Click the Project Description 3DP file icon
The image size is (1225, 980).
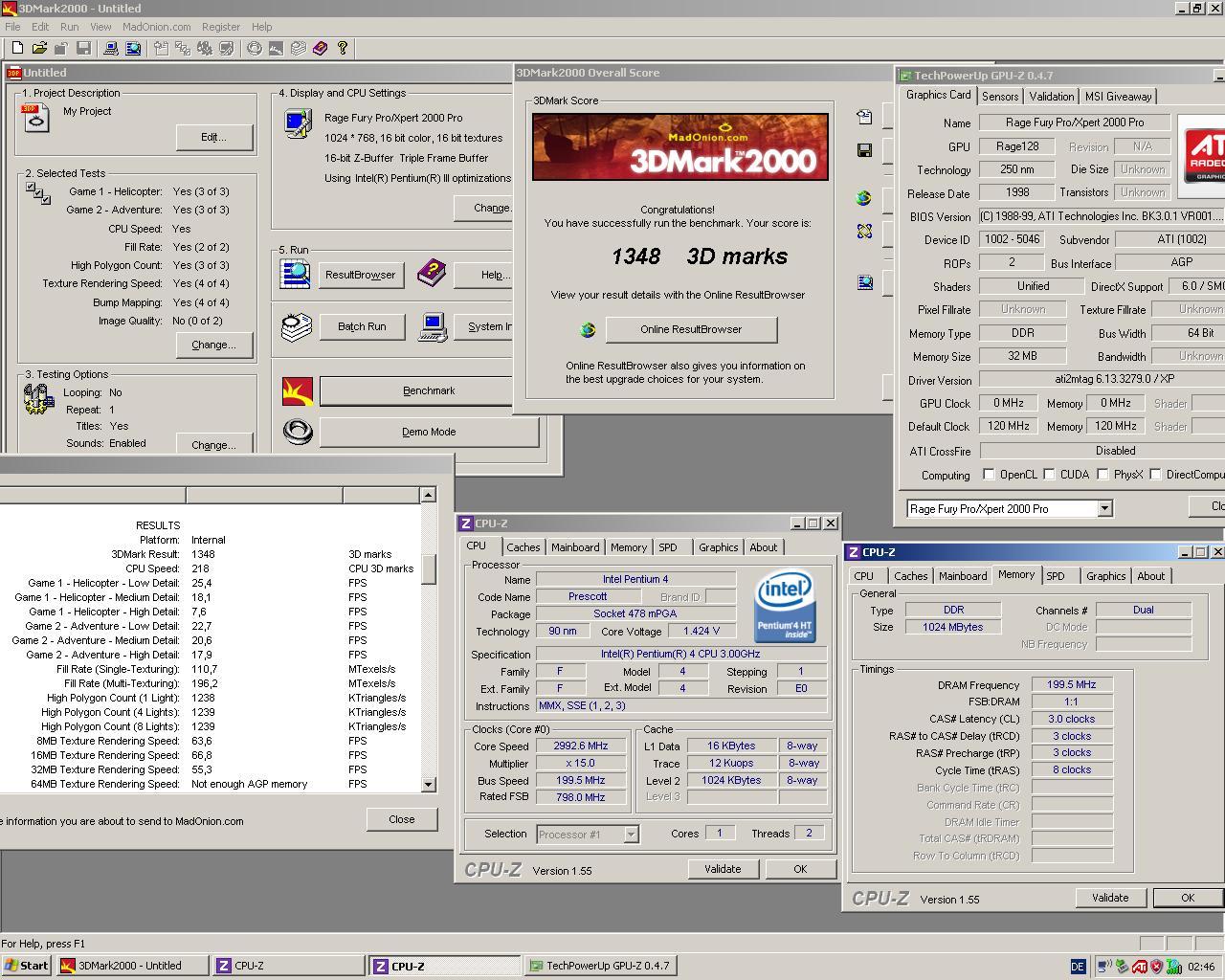(x=34, y=117)
